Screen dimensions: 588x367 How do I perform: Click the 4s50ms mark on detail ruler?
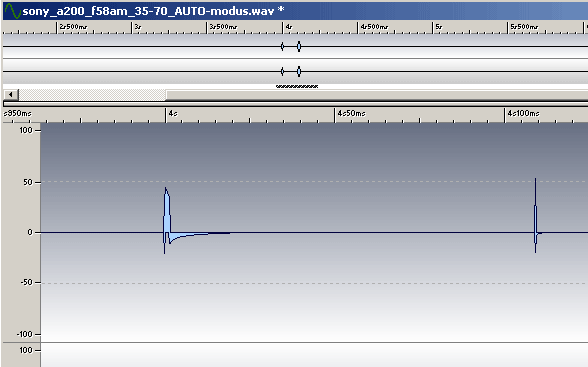tap(351, 113)
